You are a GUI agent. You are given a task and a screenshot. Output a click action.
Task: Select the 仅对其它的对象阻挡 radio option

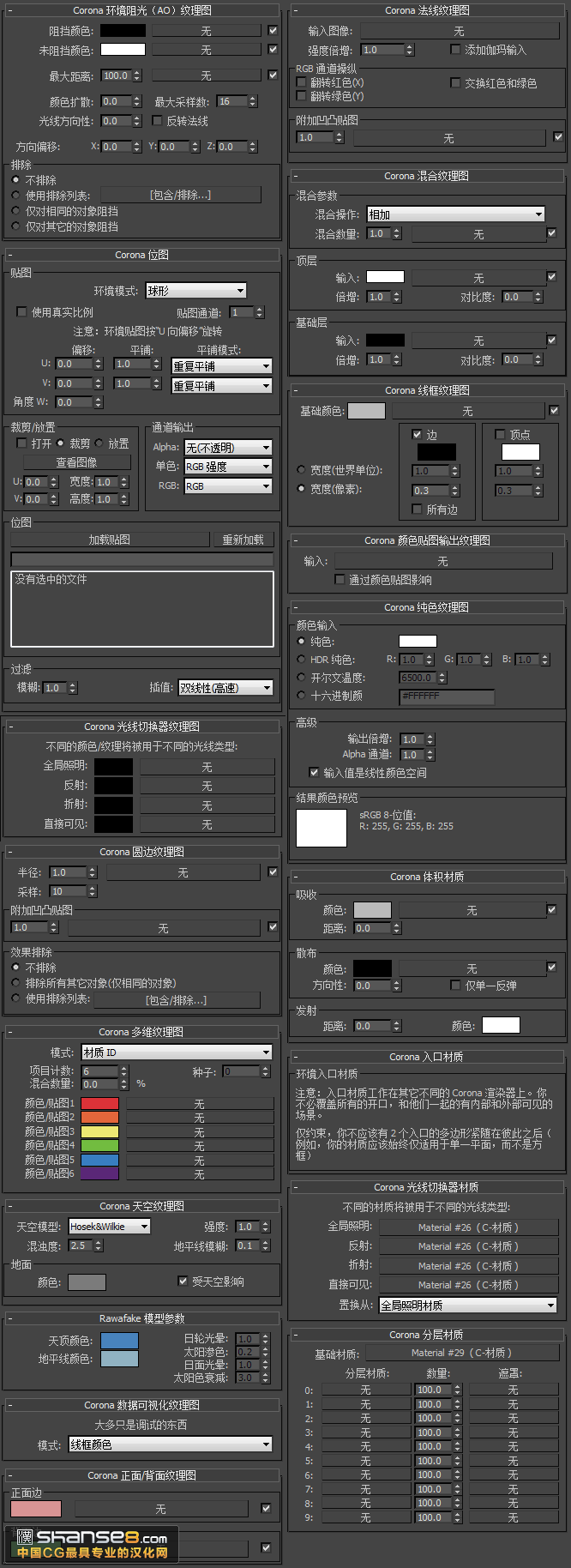tap(15, 226)
